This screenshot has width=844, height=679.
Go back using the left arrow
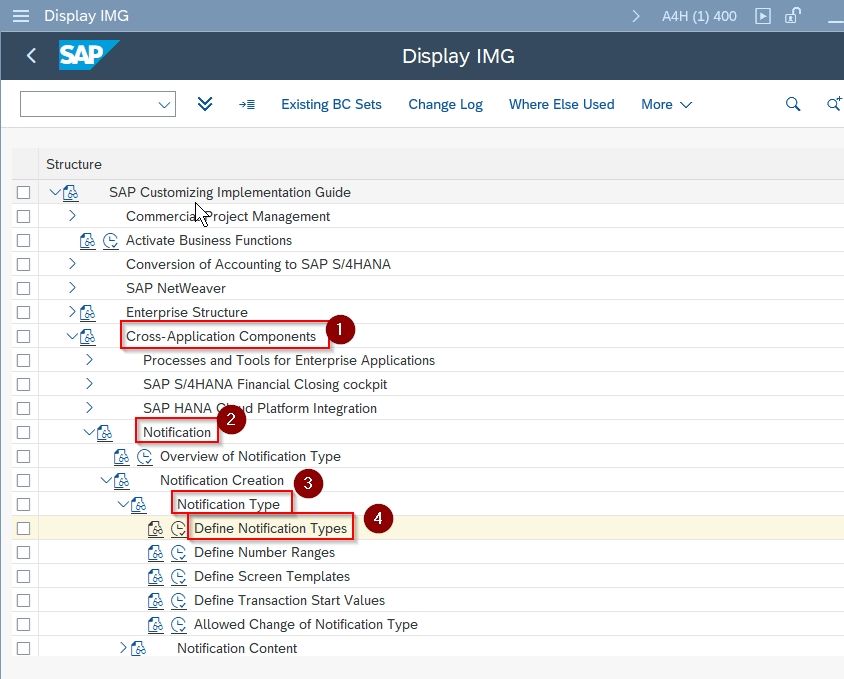[x=31, y=55]
